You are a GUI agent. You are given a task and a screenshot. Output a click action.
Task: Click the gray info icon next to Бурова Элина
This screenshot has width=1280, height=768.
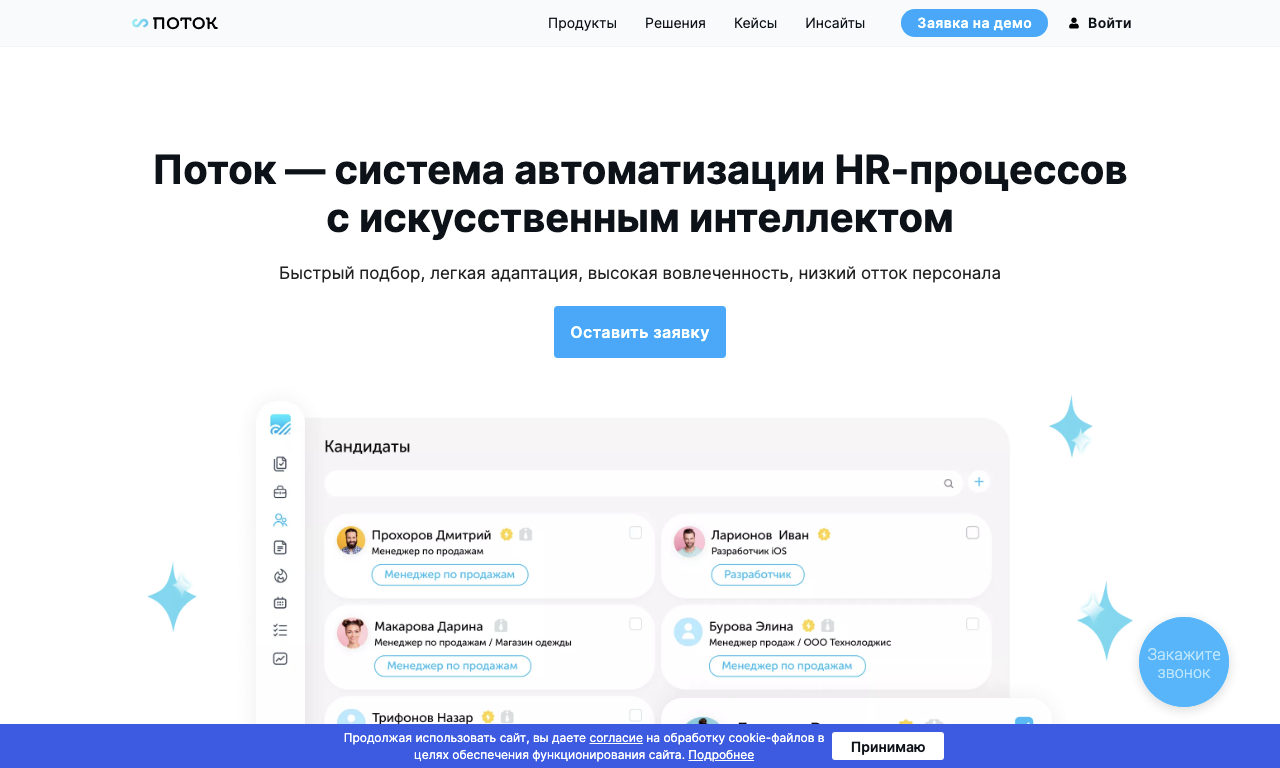pyautogui.click(x=828, y=625)
